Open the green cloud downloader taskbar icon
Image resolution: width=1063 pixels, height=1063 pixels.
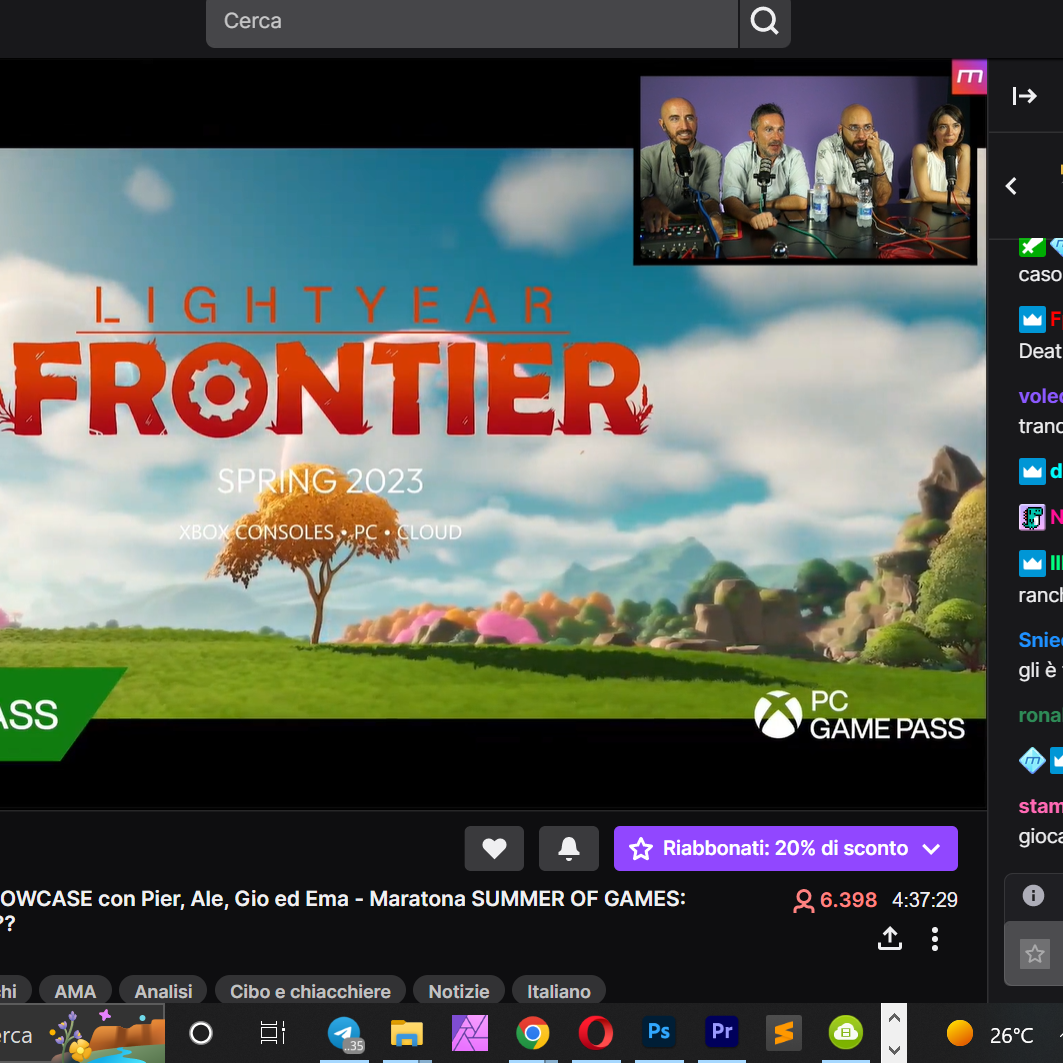pyautogui.click(x=846, y=1033)
